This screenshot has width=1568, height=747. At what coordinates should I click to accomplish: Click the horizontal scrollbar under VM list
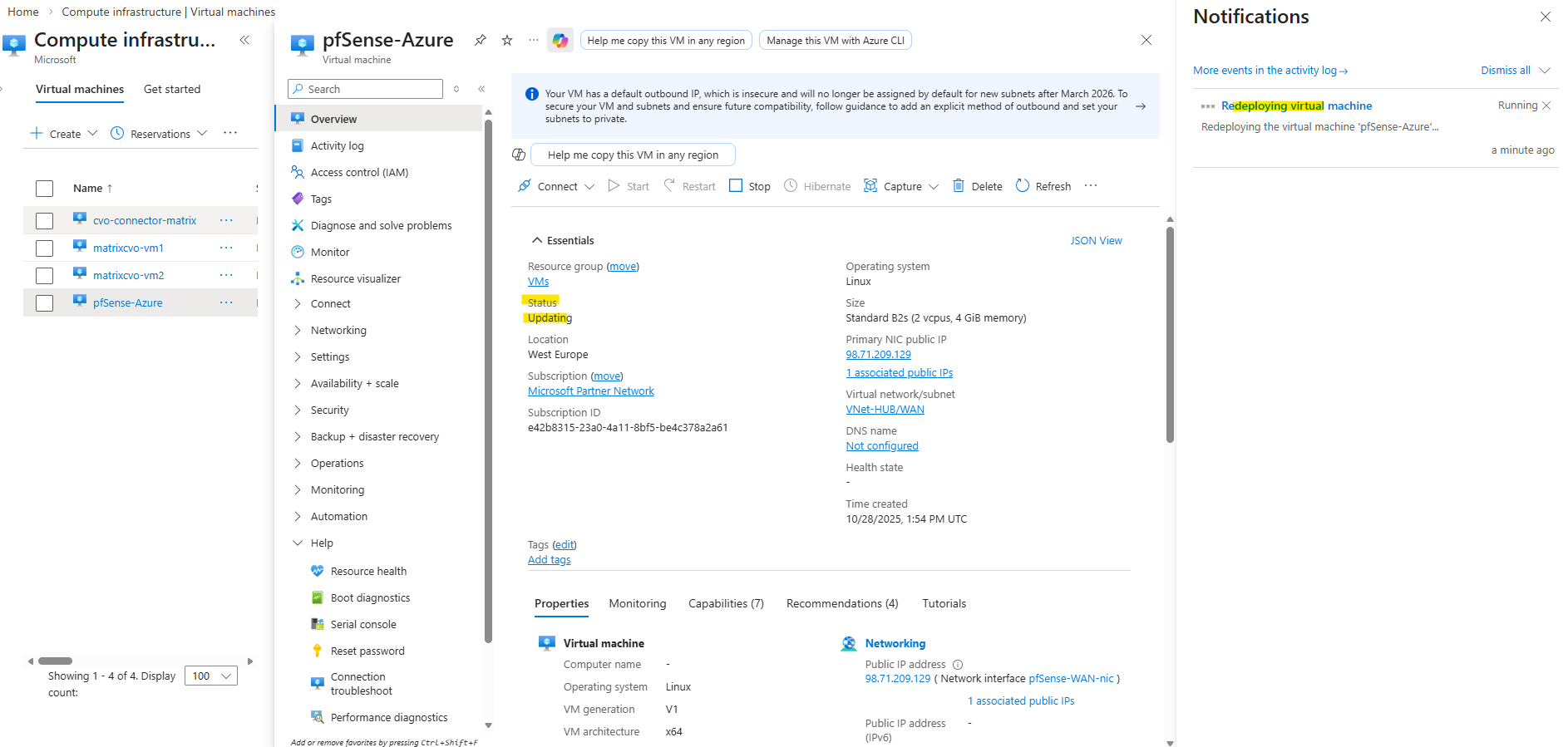point(56,661)
